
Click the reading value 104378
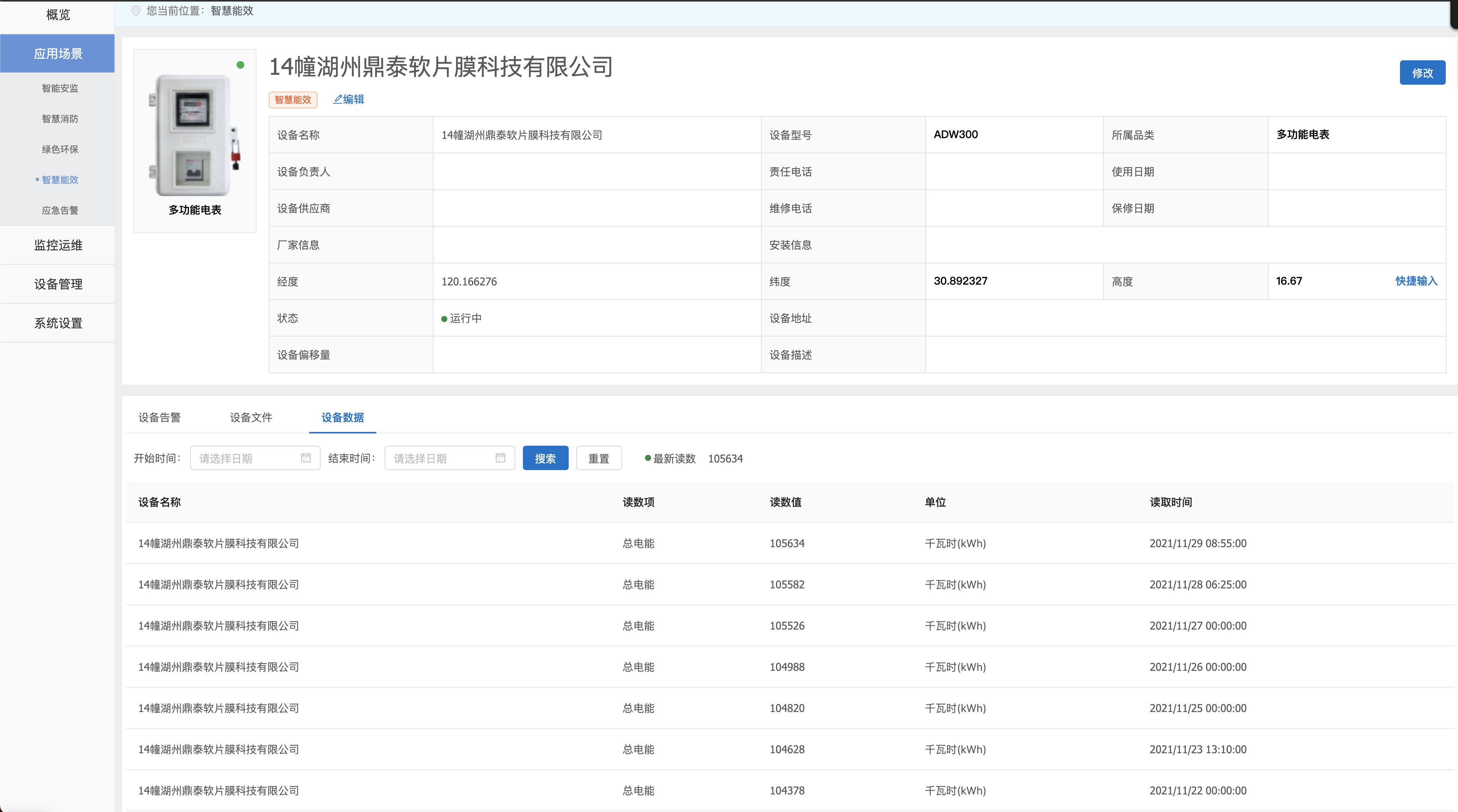click(787, 791)
